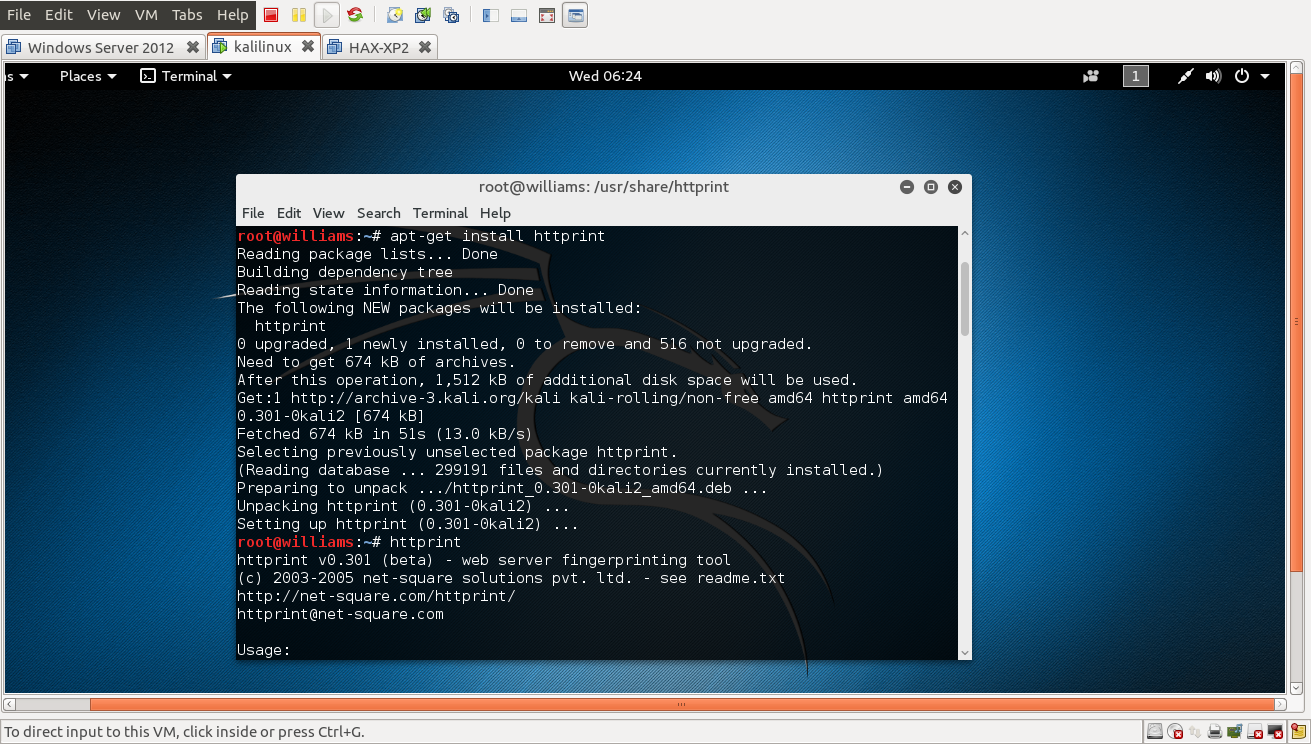This screenshot has height=744, width=1311.
Task: Open the VM menu in VMware menubar
Action: point(146,15)
